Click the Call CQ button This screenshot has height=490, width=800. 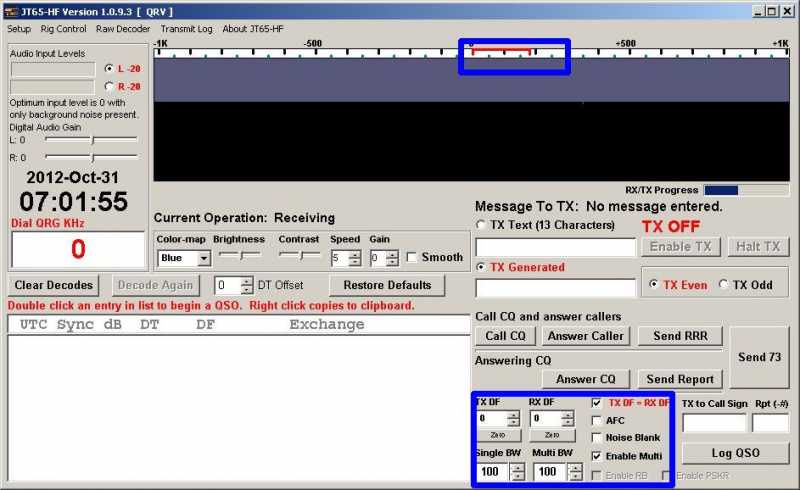[505, 336]
